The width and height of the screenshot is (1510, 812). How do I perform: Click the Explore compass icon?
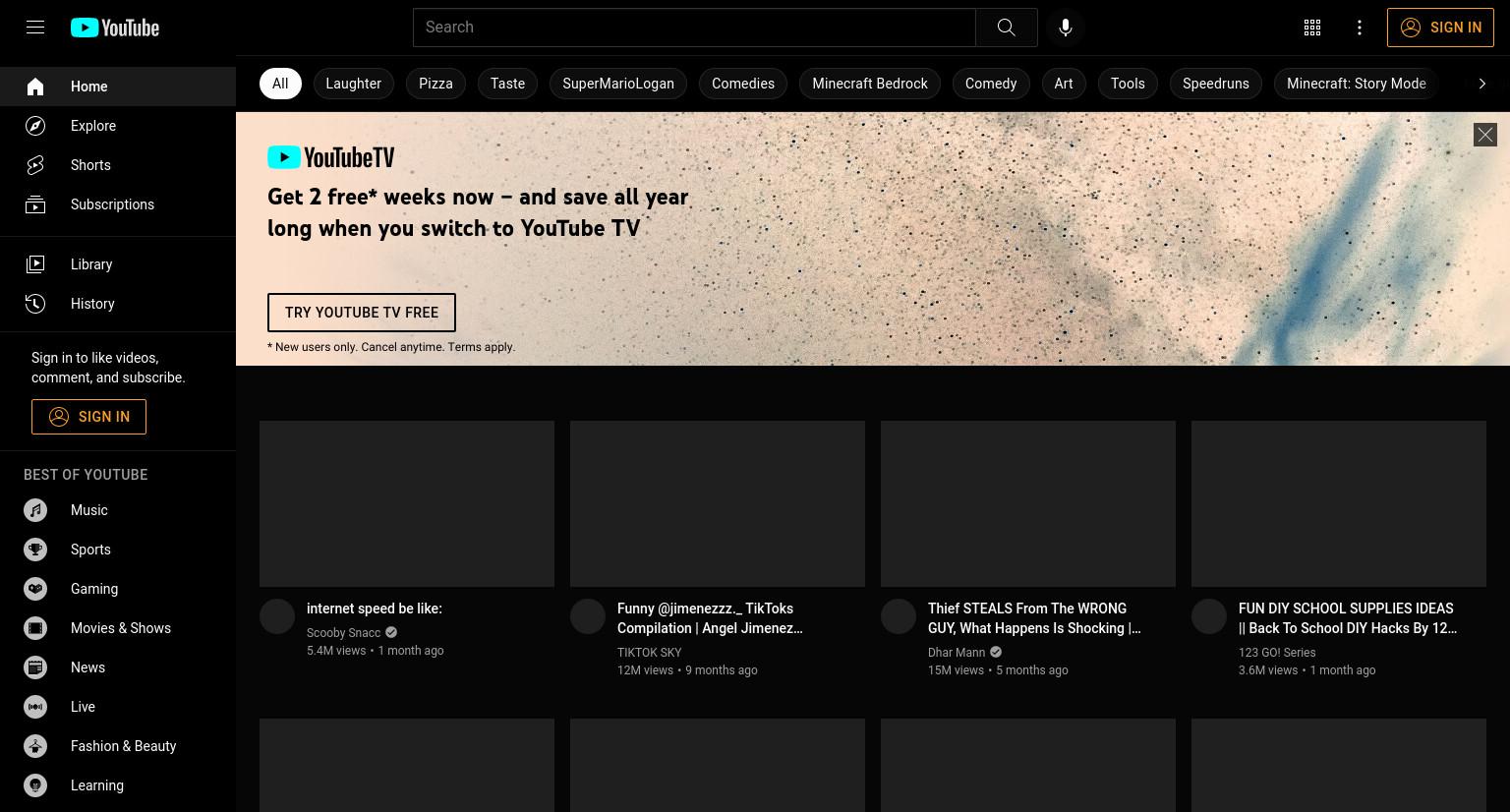(35, 126)
